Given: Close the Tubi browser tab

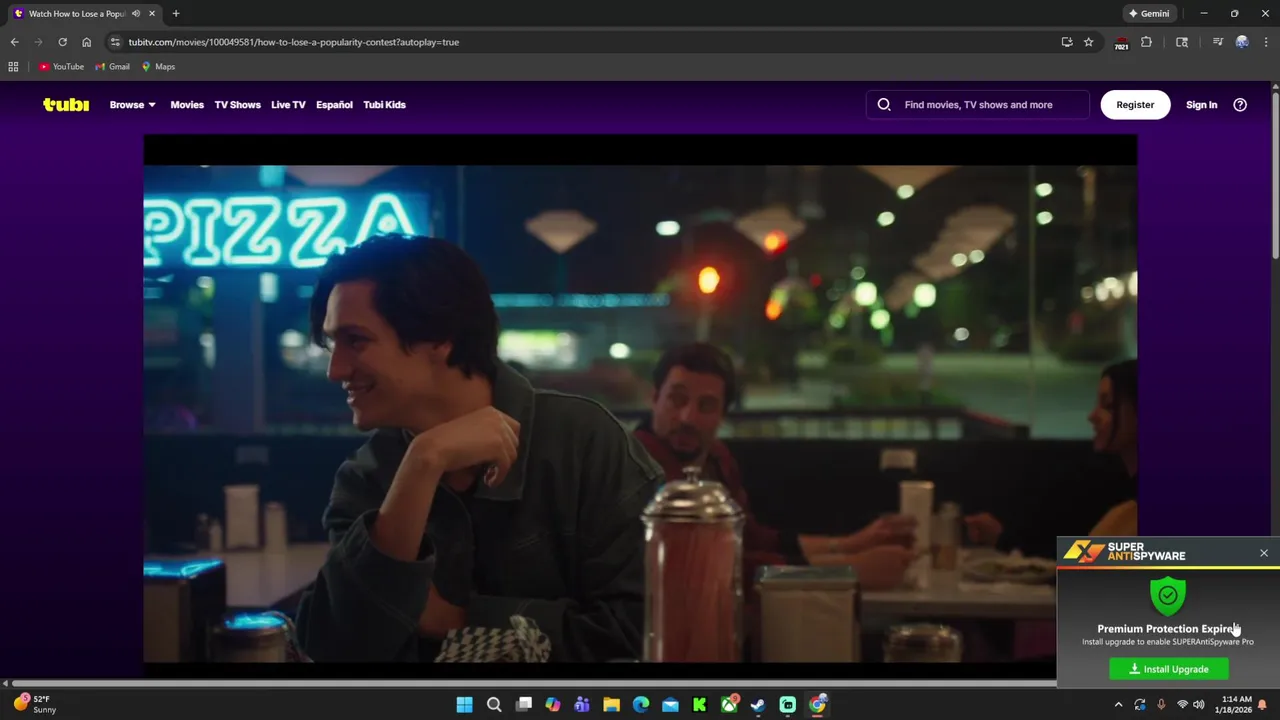Looking at the screenshot, I should (152, 13).
